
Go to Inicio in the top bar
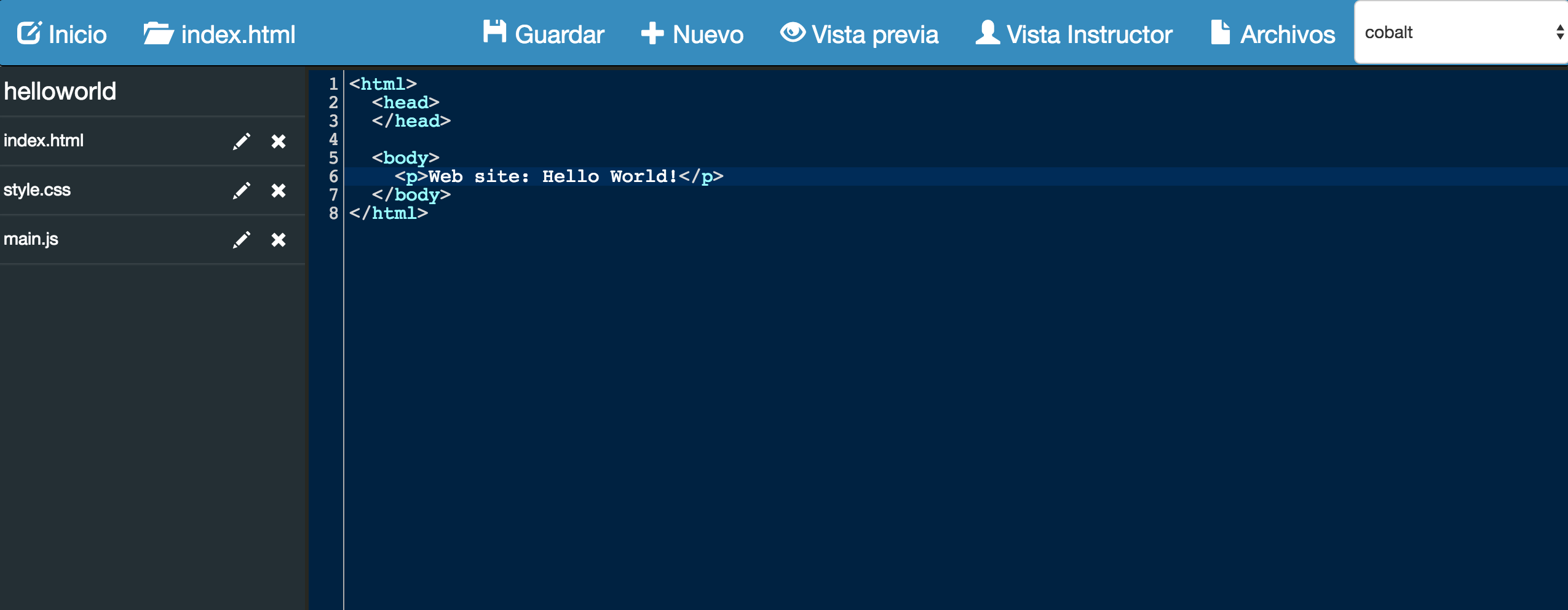61,34
